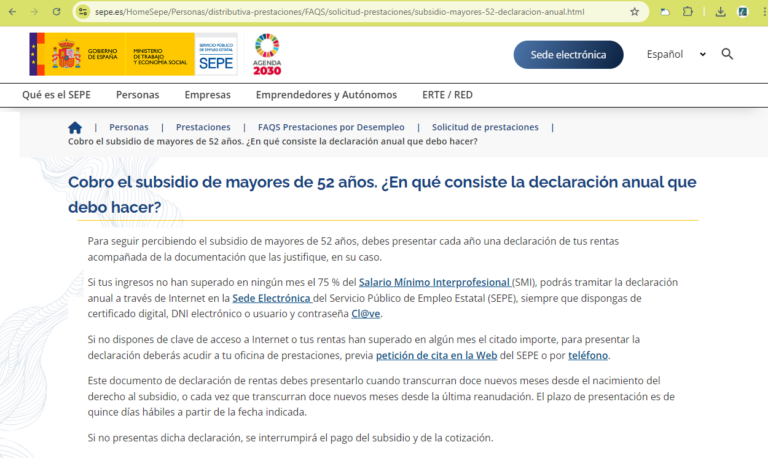The width and height of the screenshot is (768, 458).
Task: Open site information icon in address bar
Action: [x=83, y=12]
